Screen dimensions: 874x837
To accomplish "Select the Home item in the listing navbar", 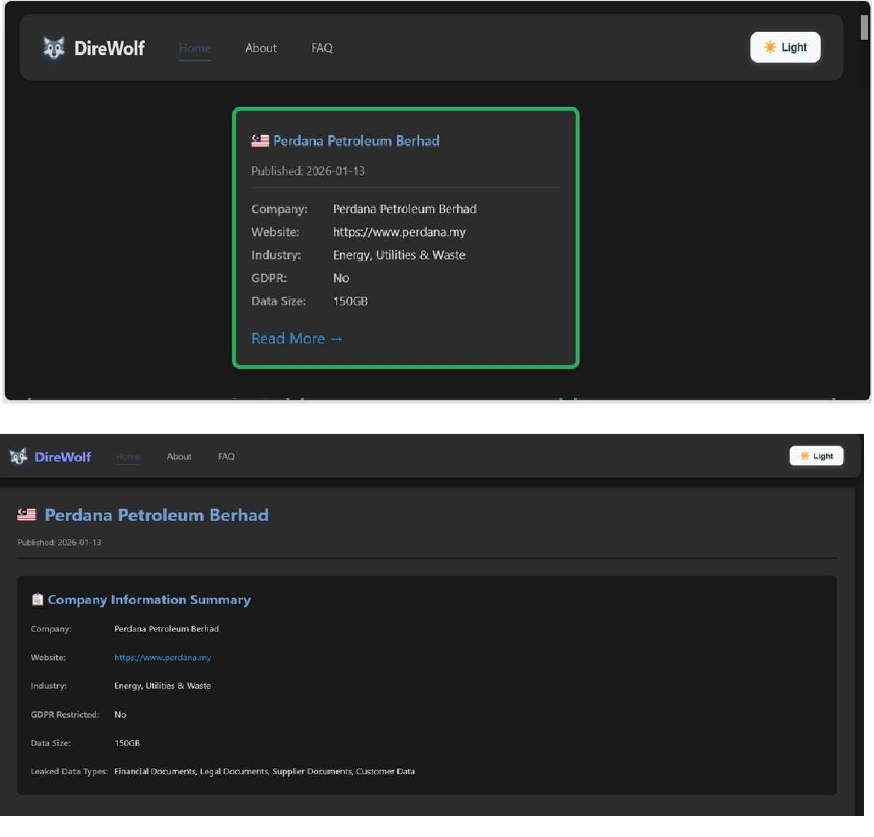I will pyautogui.click(x=195, y=48).
